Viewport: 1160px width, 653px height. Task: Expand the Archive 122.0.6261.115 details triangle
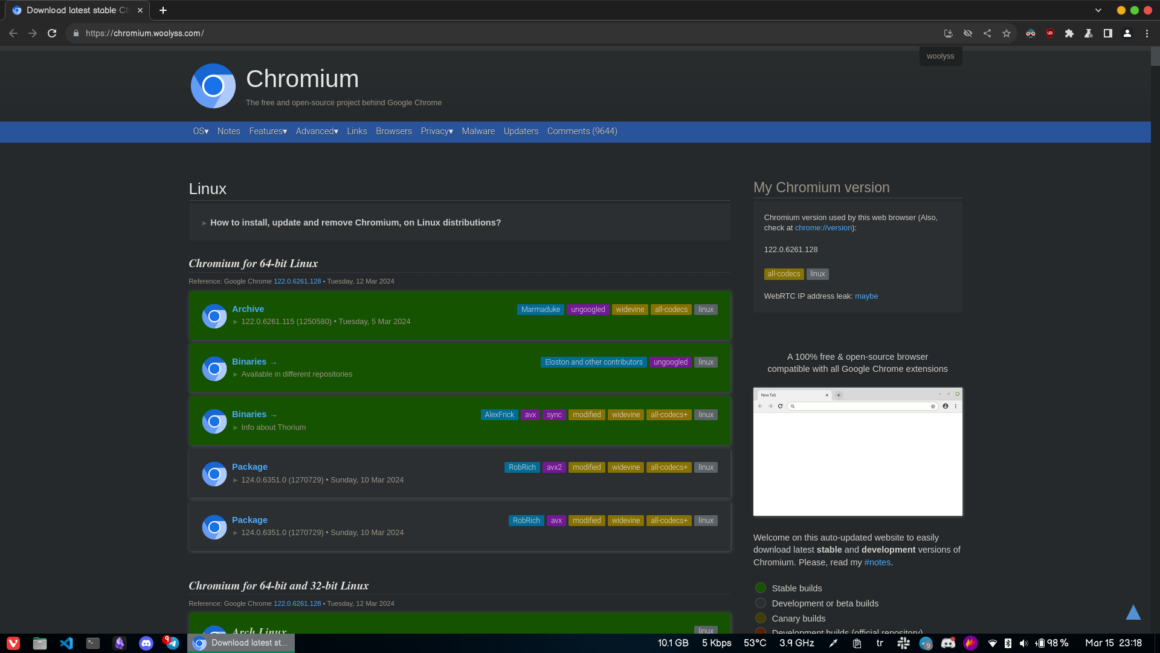point(235,322)
